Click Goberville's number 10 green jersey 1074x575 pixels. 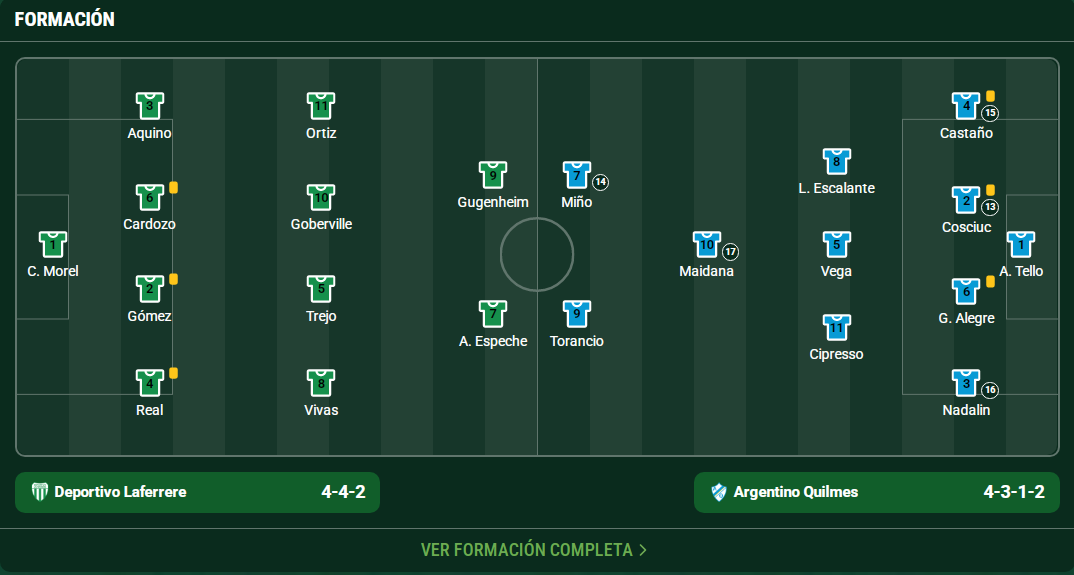coord(321,197)
